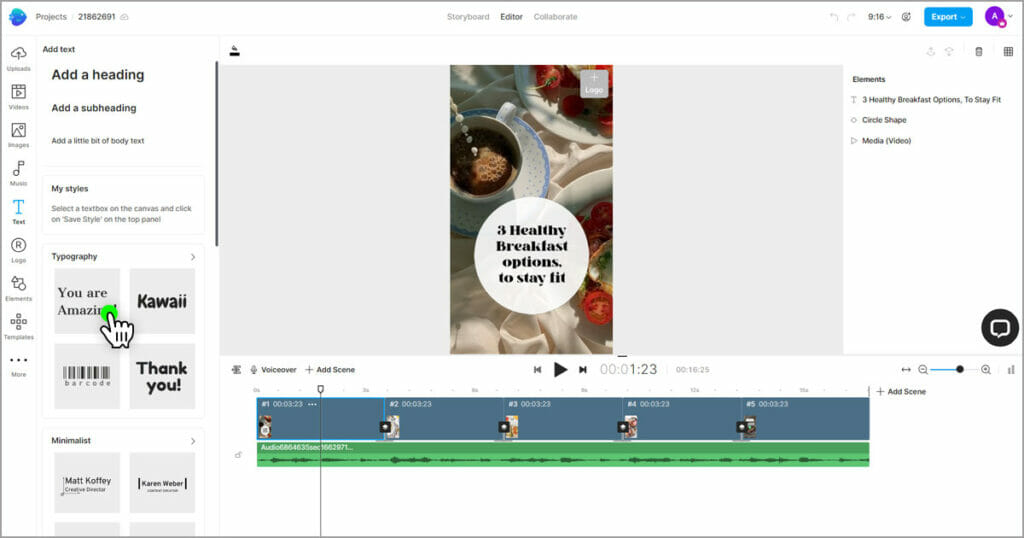The image size is (1024, 538).
Task: Select the You are Amazing text style
Action: coord(87,301)
